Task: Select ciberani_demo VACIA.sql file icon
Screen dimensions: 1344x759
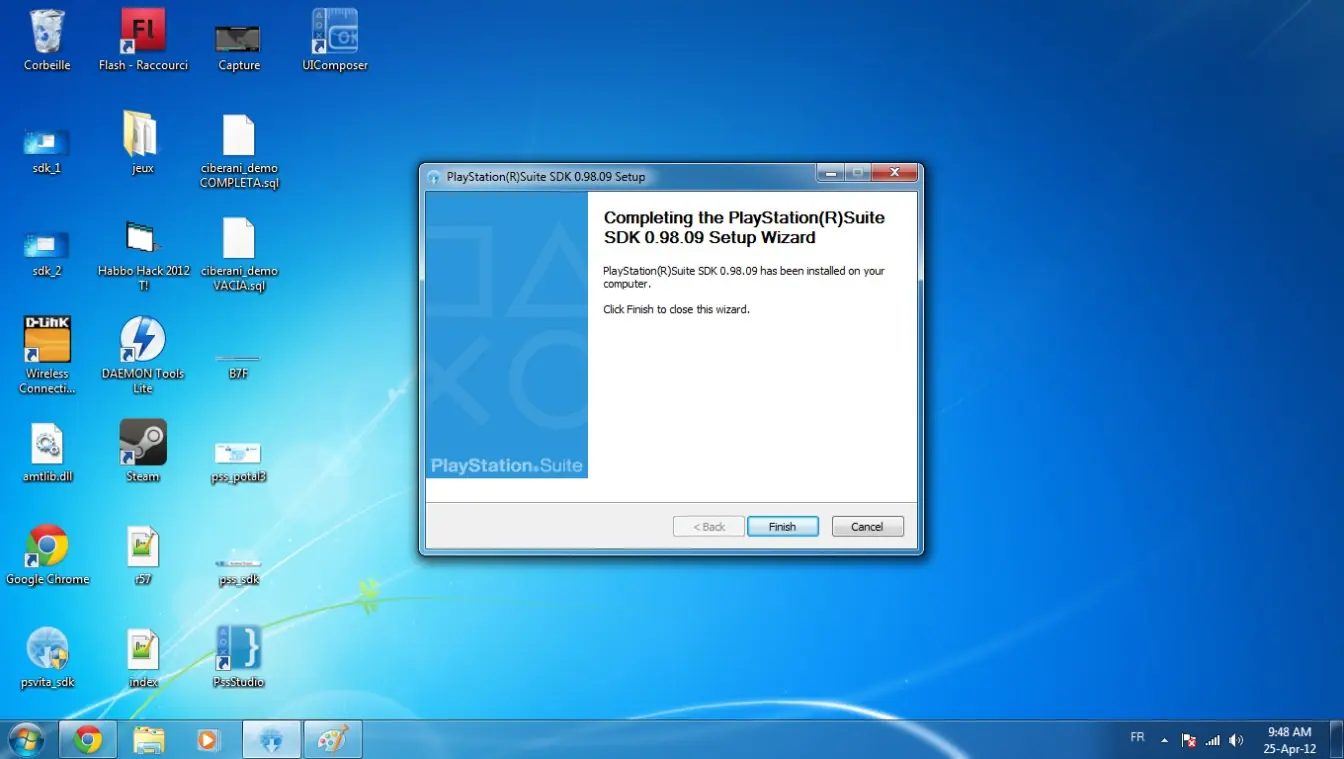Action: point(239,254)
